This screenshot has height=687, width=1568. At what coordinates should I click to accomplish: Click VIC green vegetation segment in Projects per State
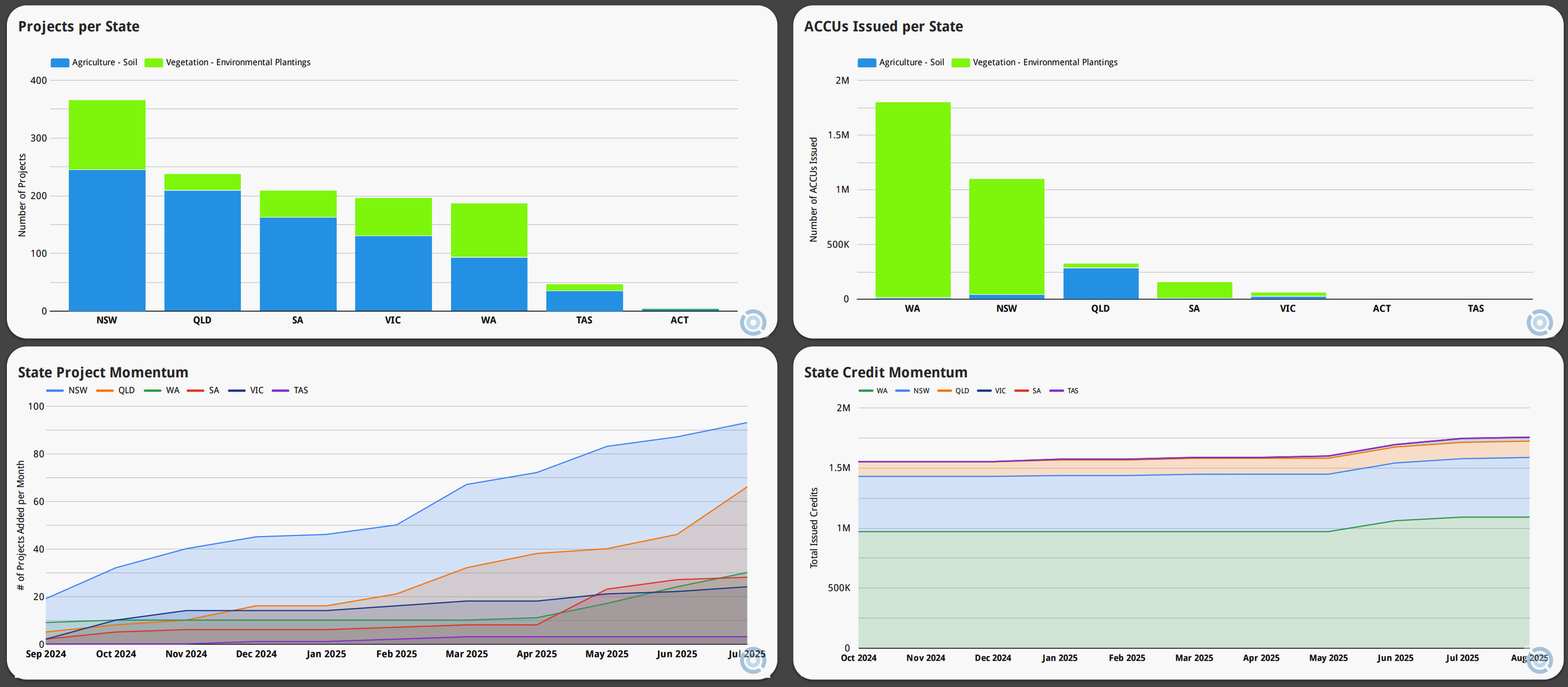[x=393, y=217]
